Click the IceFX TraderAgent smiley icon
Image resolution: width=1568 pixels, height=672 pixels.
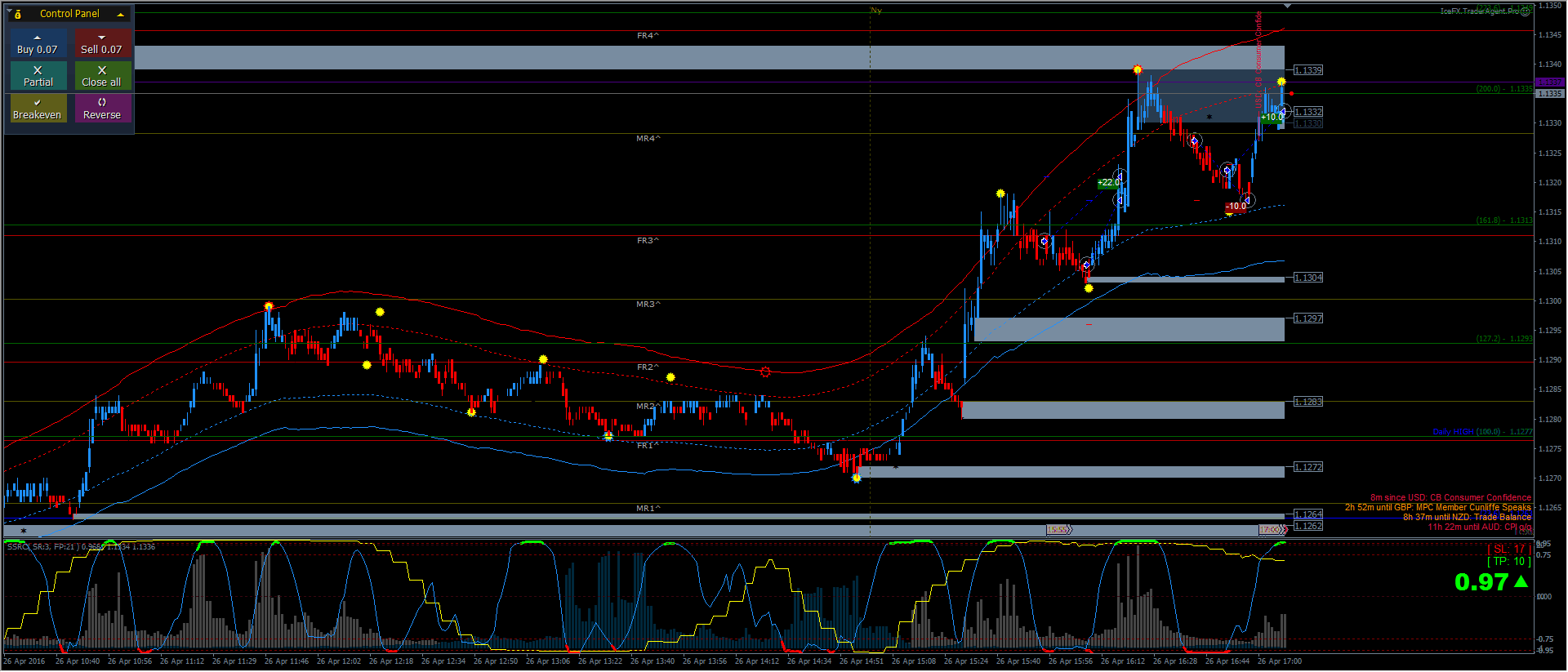tap(1525, 11)
